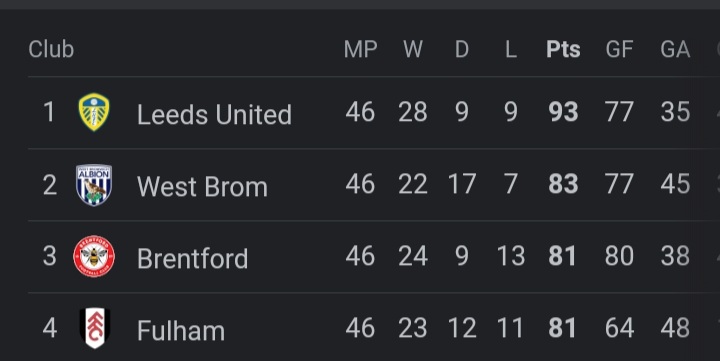The height and width of the screenshot is (361, 720).
Task: Click the Fulham club crest
Action: (x=94, y=328)
